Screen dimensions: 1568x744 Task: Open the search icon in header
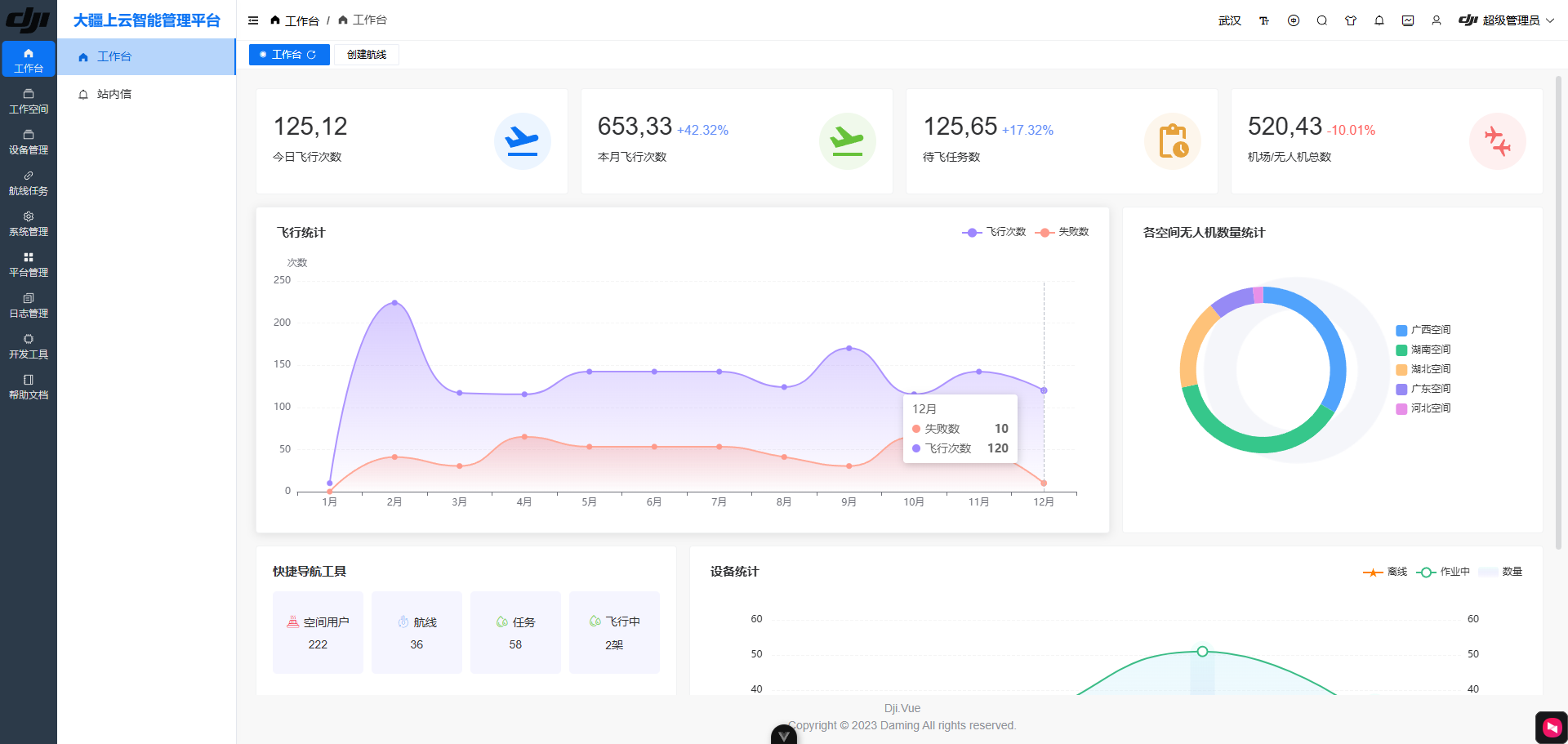(1322, 20)
